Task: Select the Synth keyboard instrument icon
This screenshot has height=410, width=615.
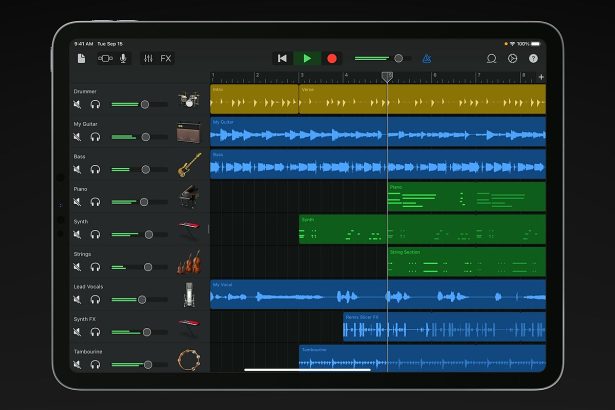Action: click(x=189, y=230)
